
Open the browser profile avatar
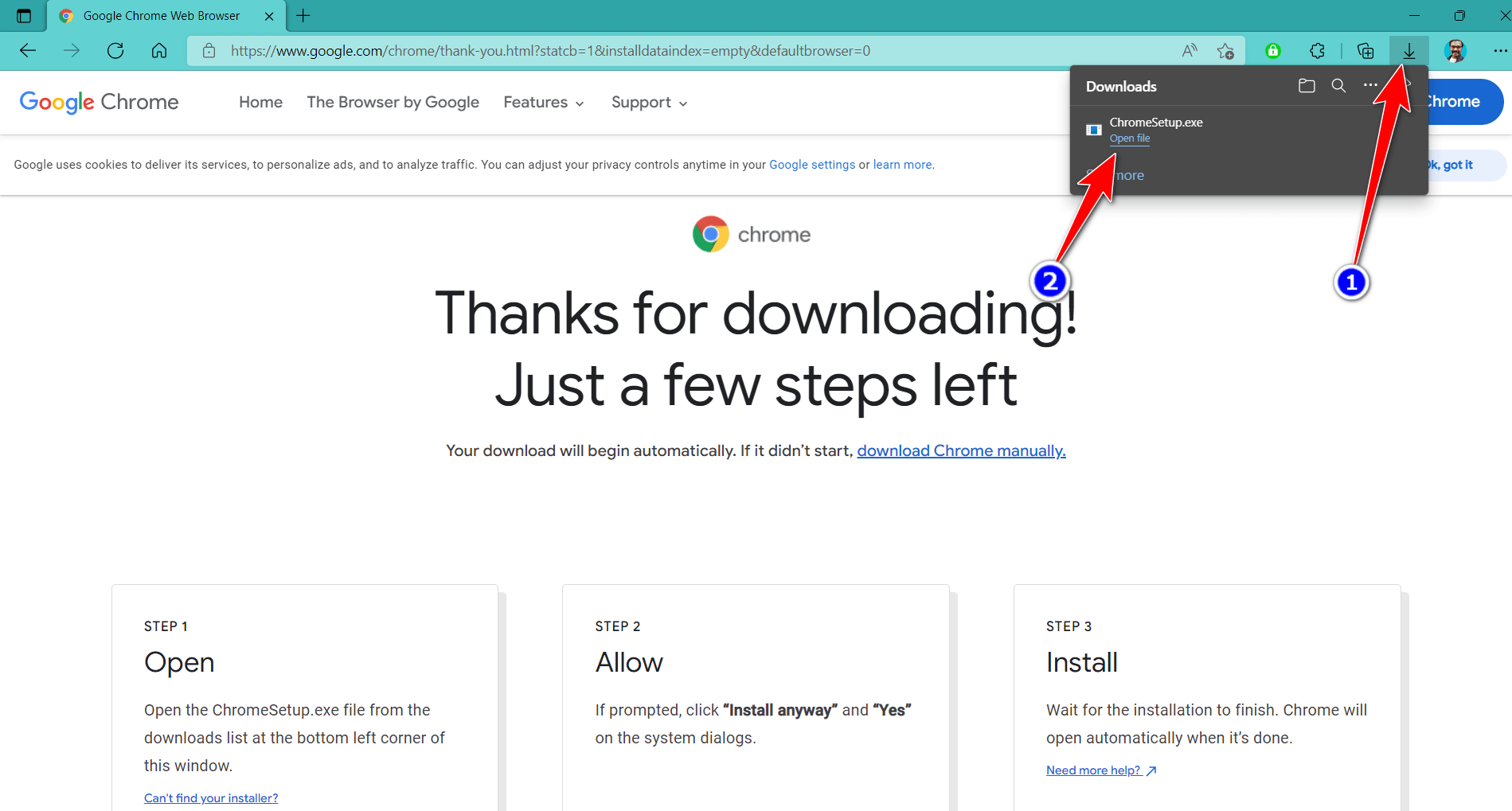tap(1455, 50)
